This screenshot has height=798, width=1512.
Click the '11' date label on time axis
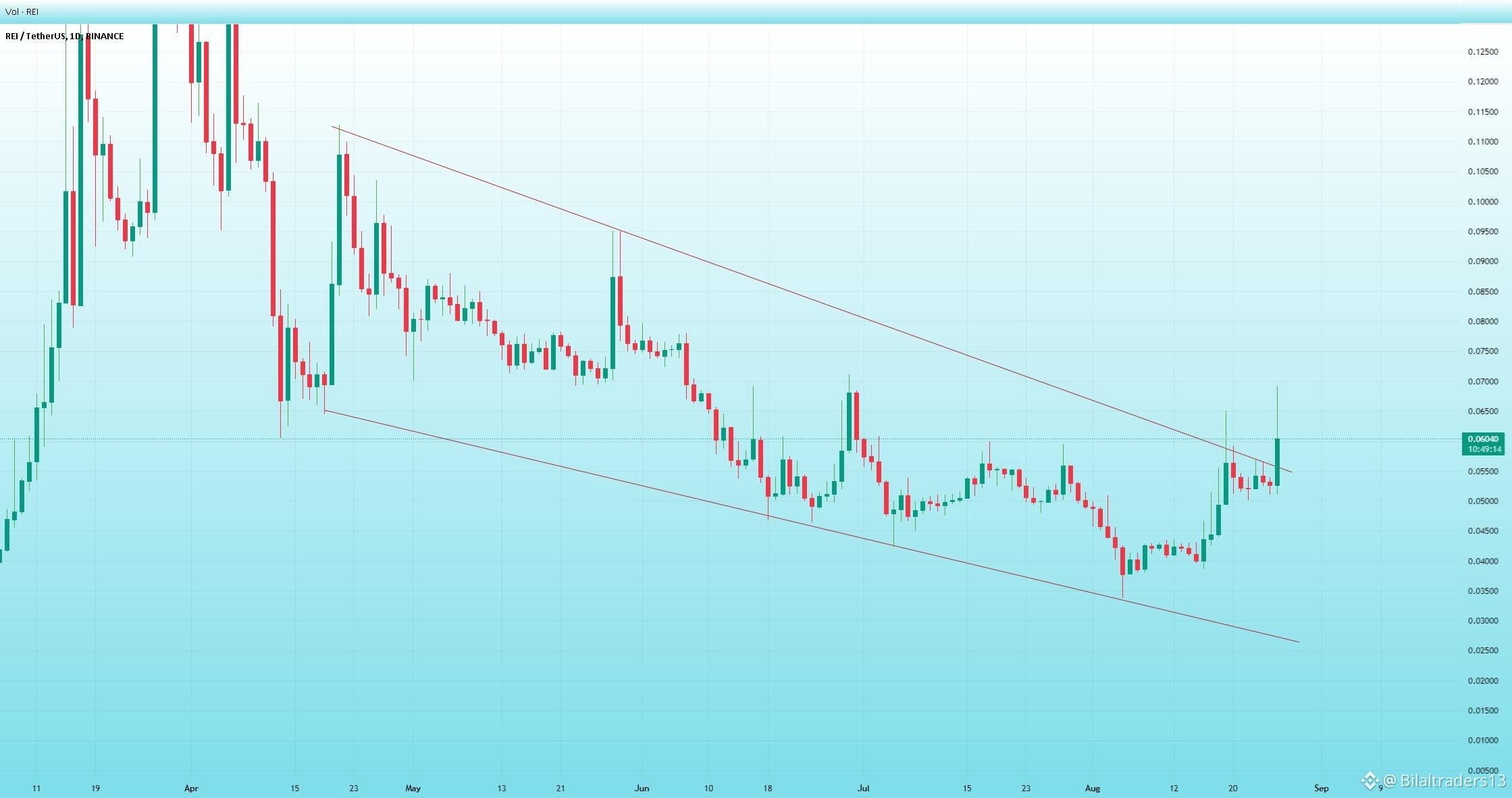point(36,789)
